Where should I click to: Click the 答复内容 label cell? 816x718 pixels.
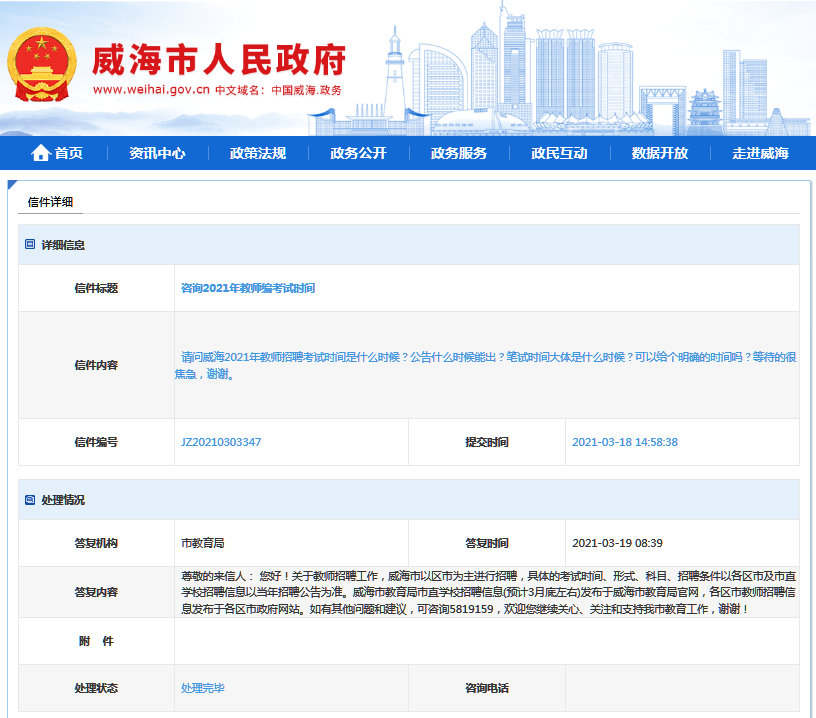click(x=96, y=592)
